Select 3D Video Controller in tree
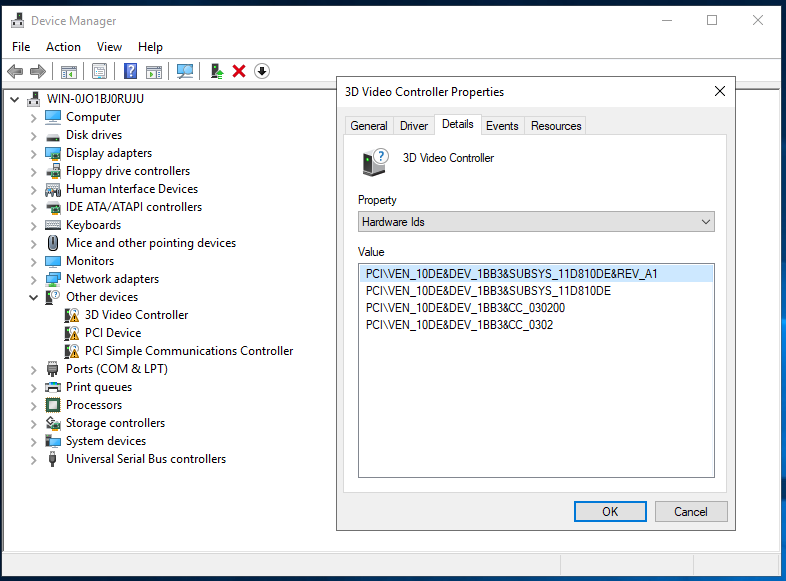The image size is (786, 581). coord(136,315)
